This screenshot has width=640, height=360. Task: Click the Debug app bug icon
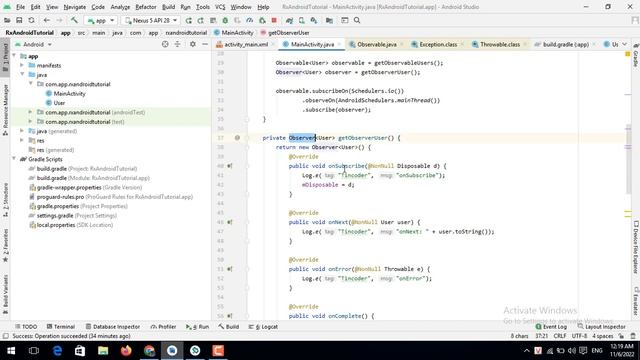tap(225, 20)
